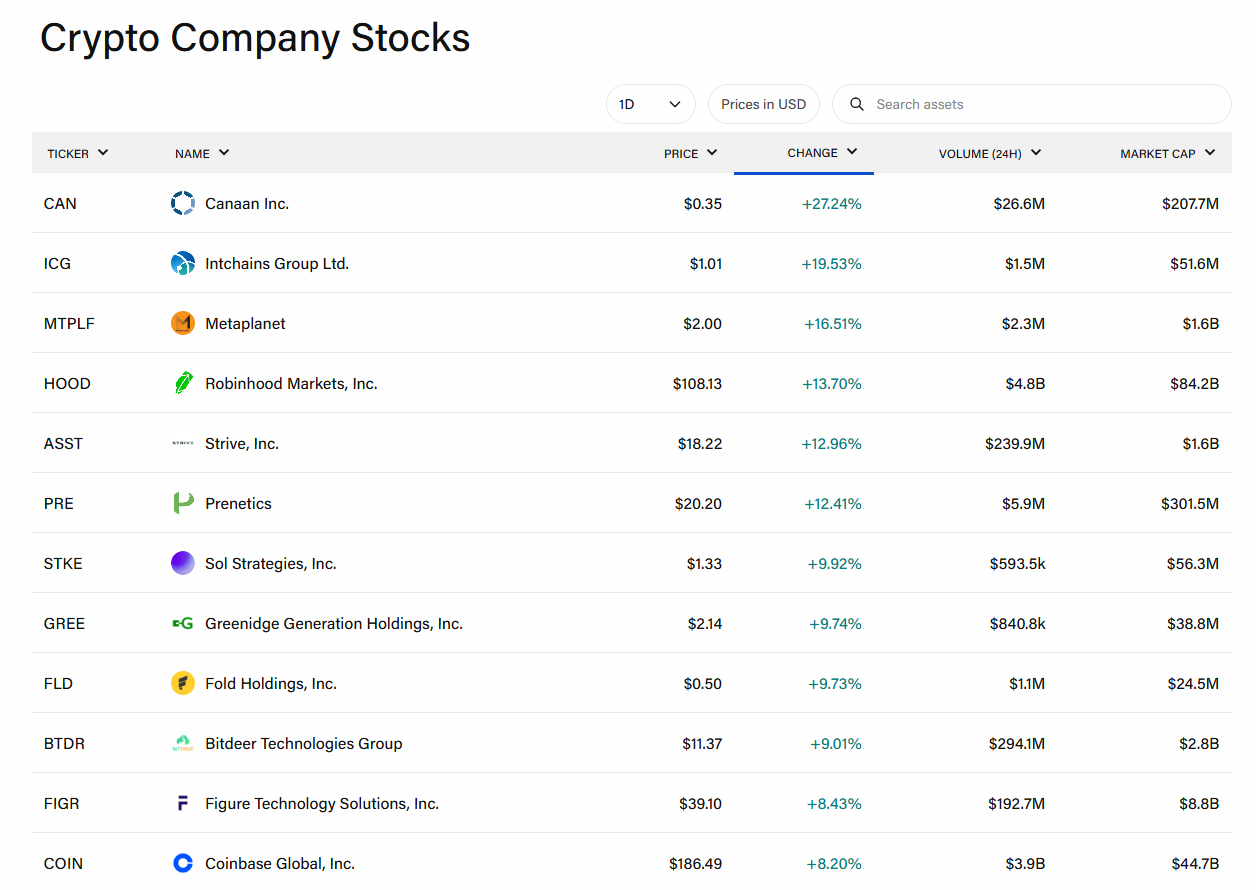The height and width of the screenshot is (890, 1256).
Task: Open the Bitdeer Technologies Group link
Action: [x=304, y=744]
